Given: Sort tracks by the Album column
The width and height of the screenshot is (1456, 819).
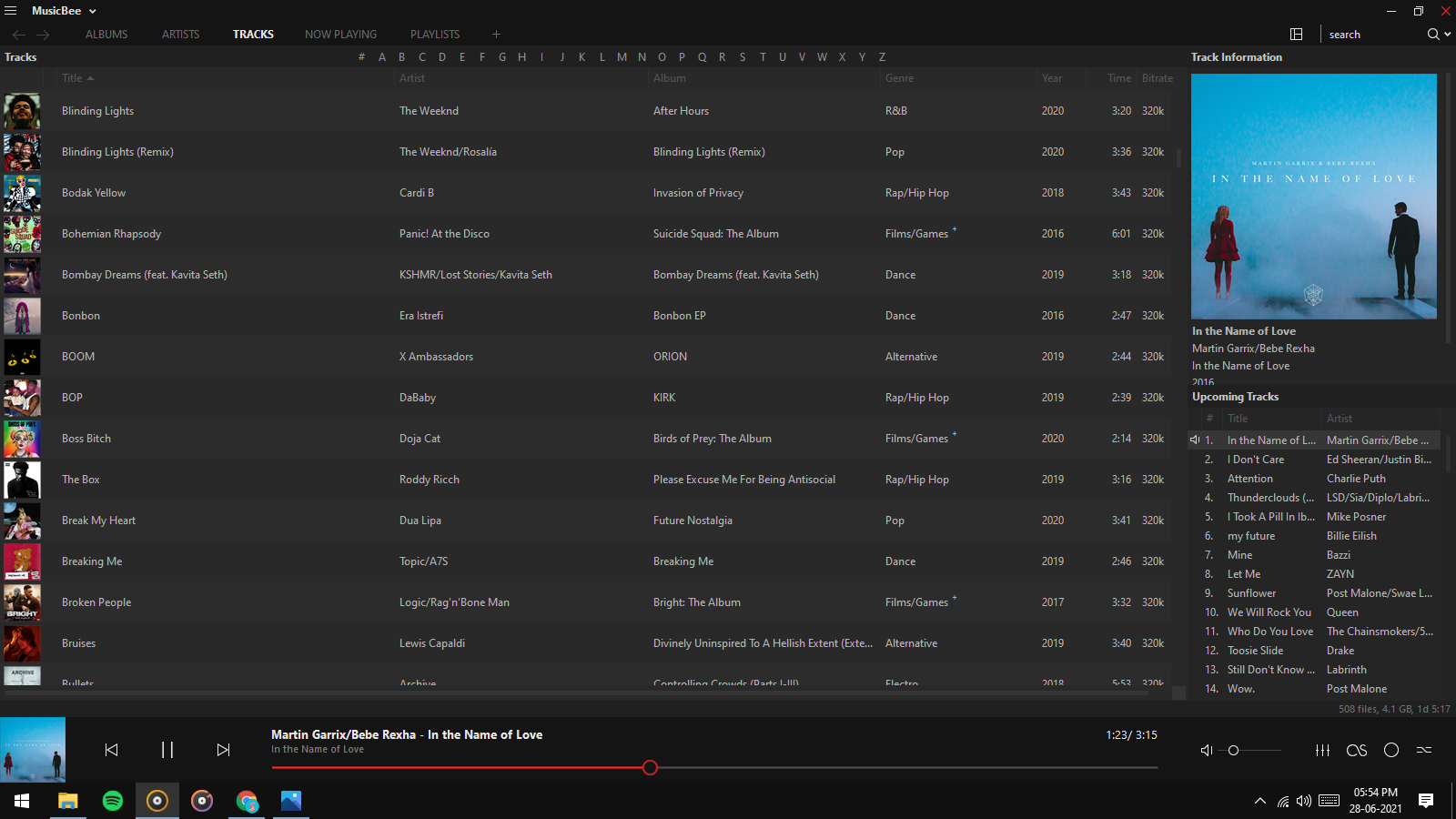Looking at the screenshot, I should pyautogui.click(x=670, y=78).
